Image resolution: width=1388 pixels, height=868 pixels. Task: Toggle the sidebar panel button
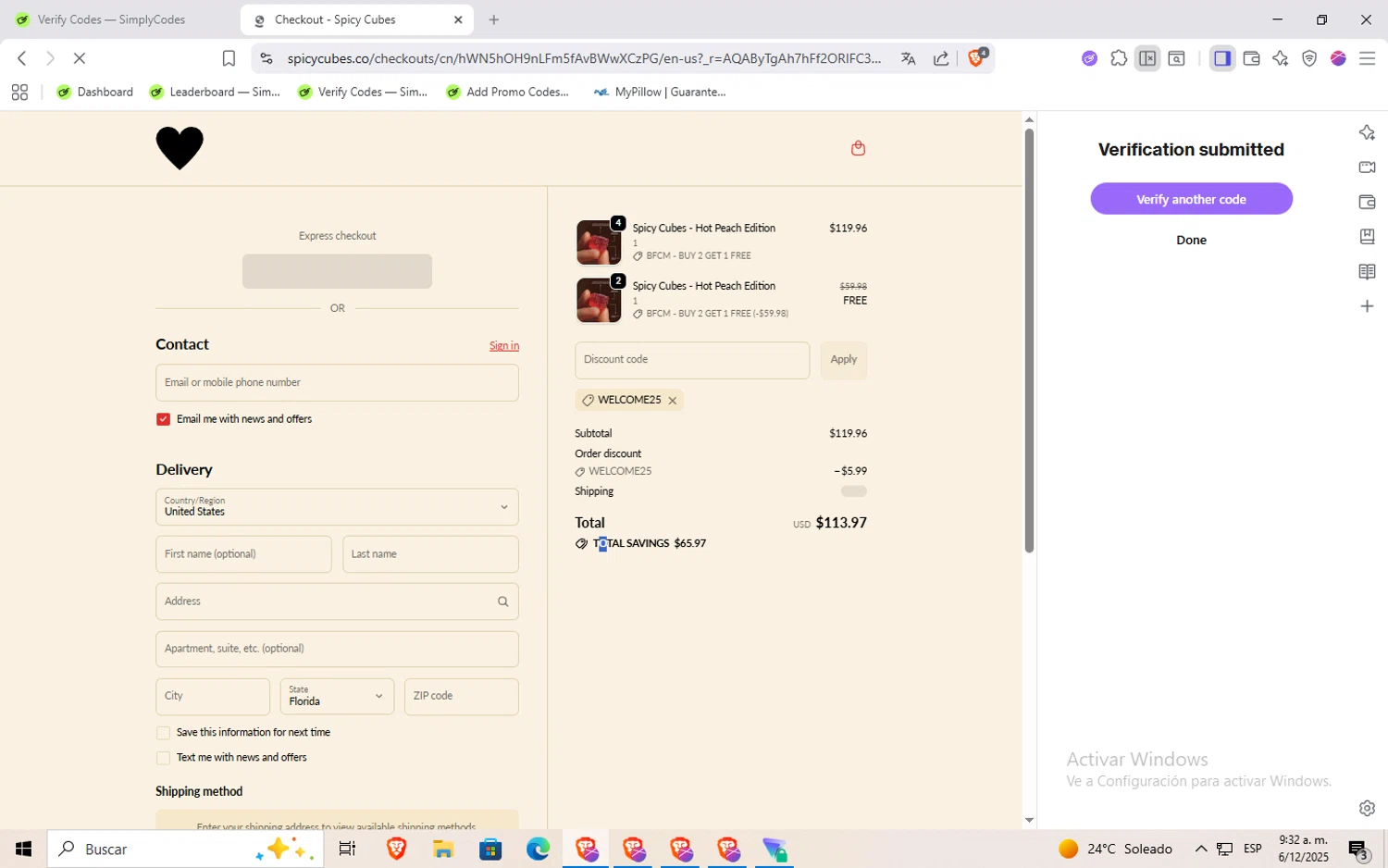(x=1222, y=58)
